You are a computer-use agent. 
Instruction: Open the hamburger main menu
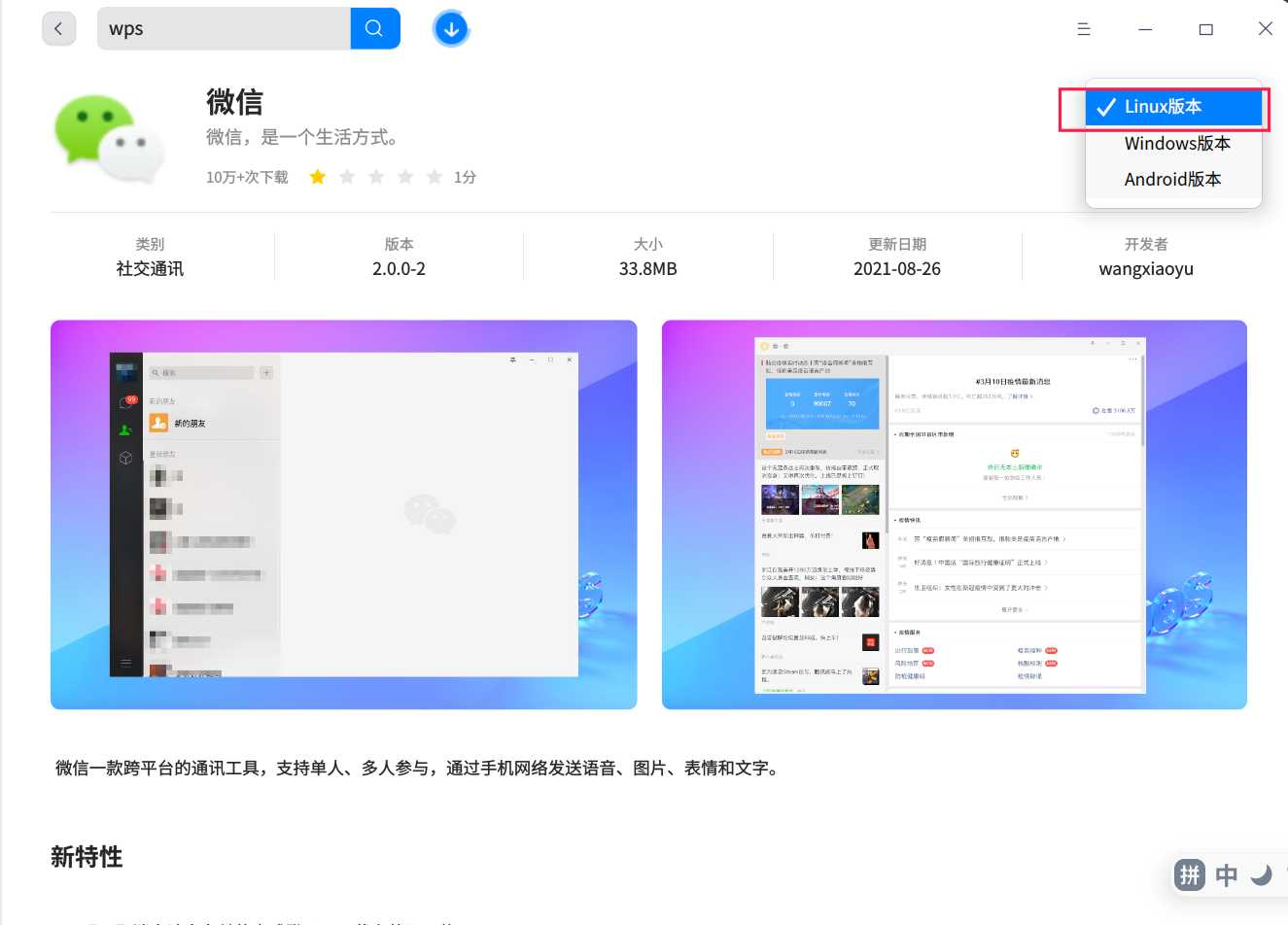(x=1084, y=29)
